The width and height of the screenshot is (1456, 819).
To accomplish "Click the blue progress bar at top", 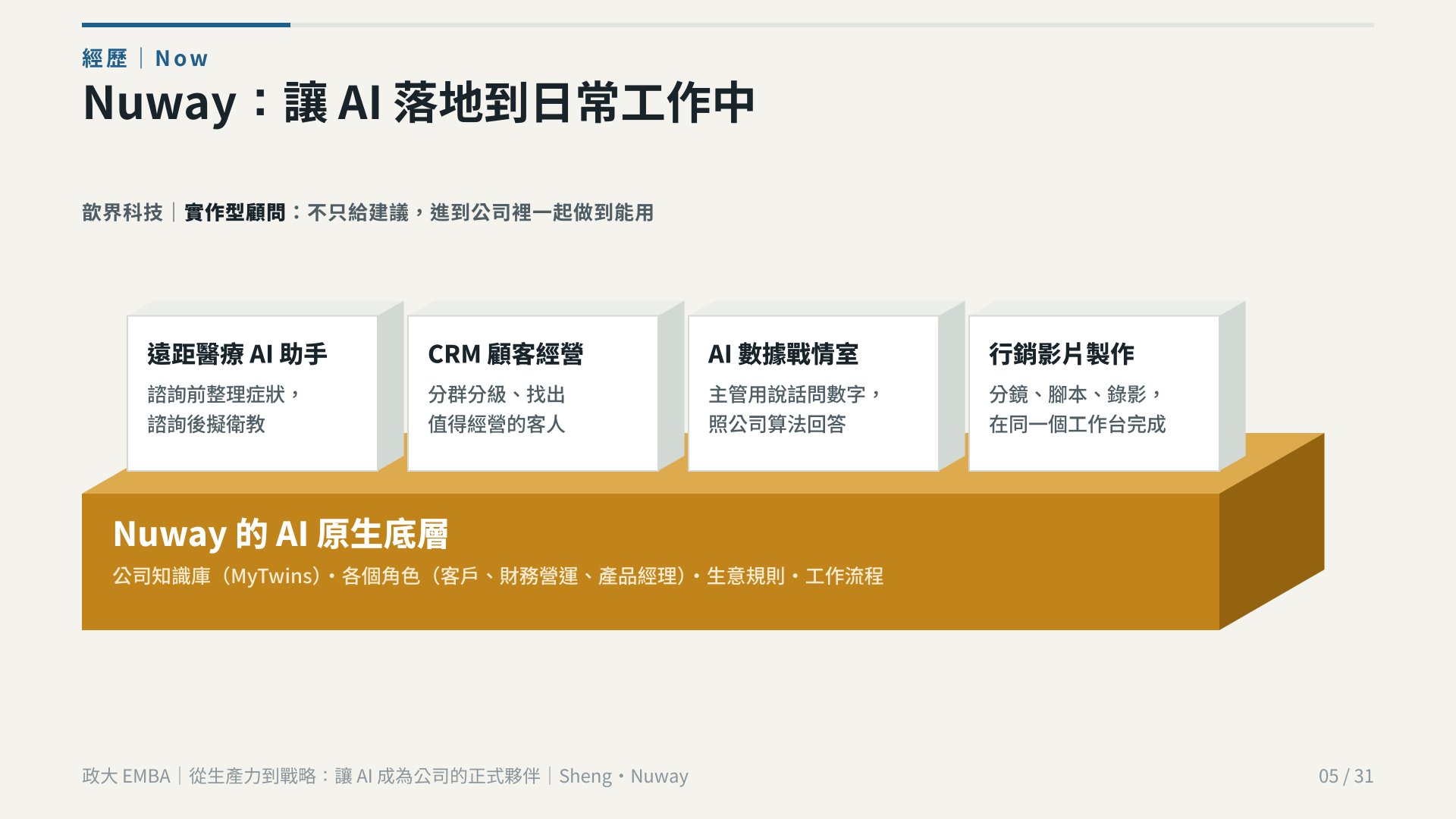I will coord(186,25).
